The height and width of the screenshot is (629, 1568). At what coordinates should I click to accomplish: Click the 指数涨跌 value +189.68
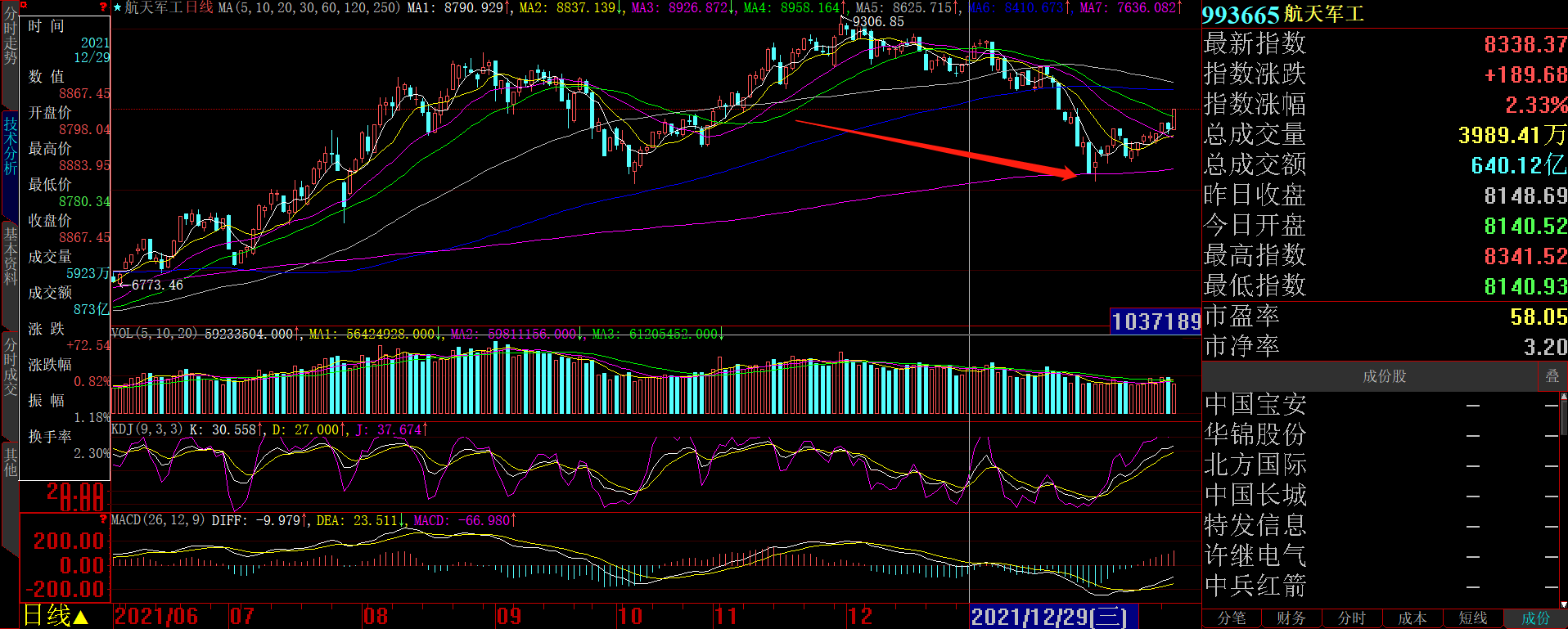(x=1525, y=74)
